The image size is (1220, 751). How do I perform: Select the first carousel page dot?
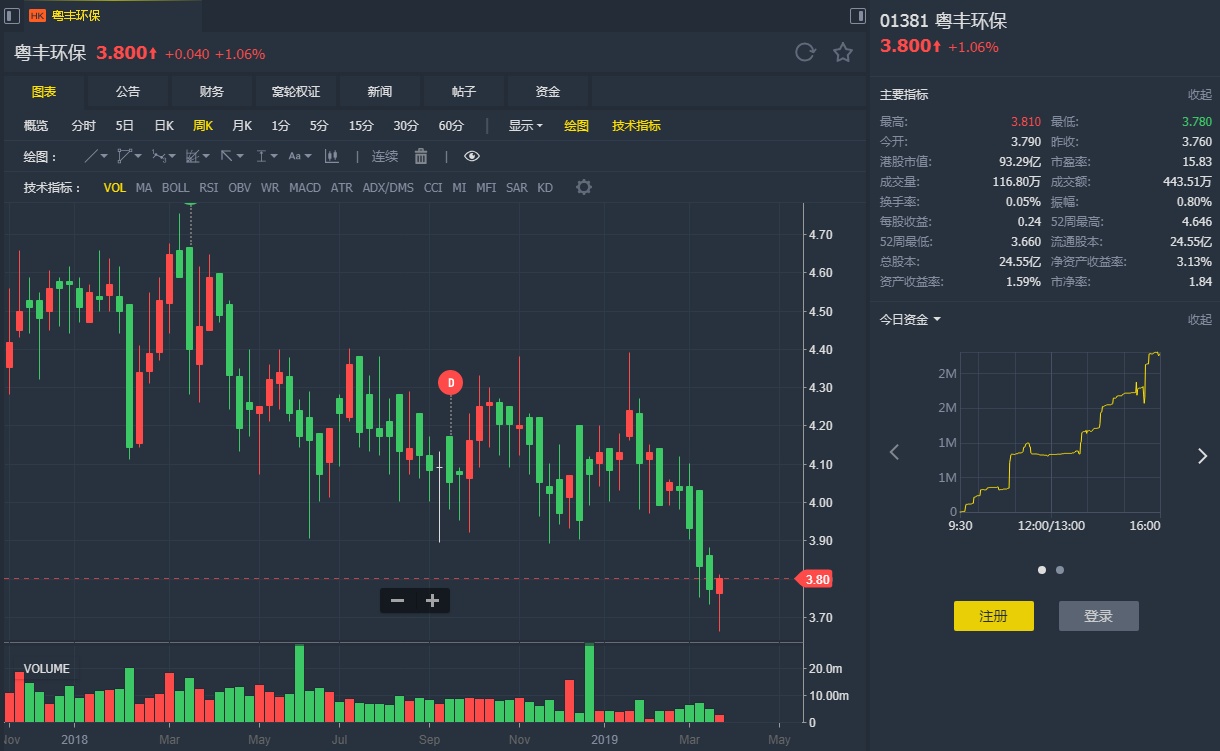tap(1042, 570)
